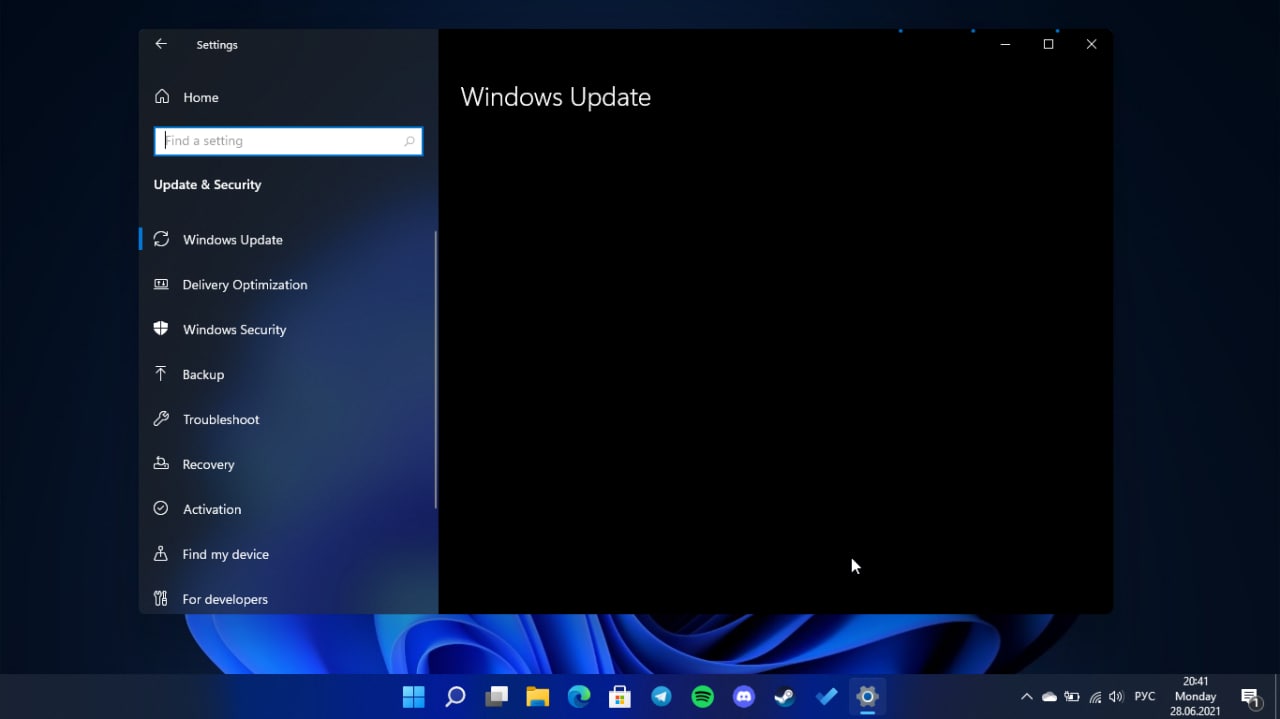
Task: Click the Settings gear taskbar icon
Action: tap(867, 697)
